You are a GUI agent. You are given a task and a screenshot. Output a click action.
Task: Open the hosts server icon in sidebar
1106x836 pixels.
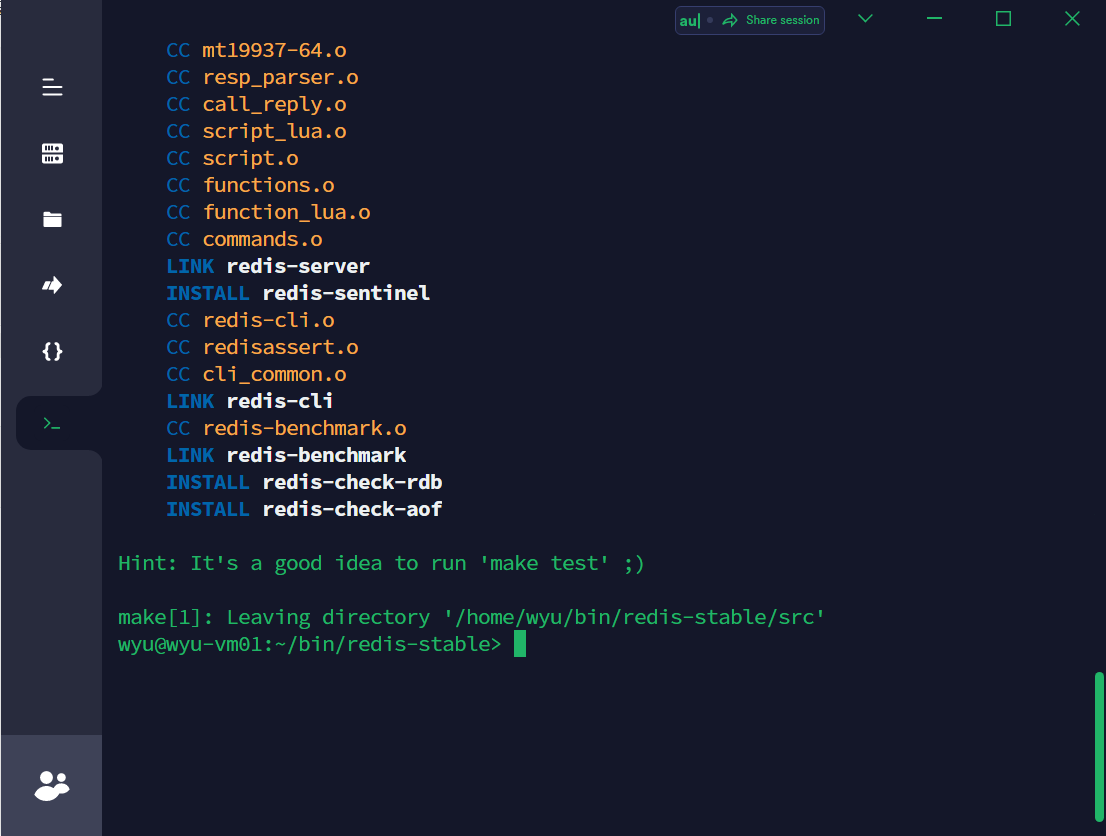52,153
